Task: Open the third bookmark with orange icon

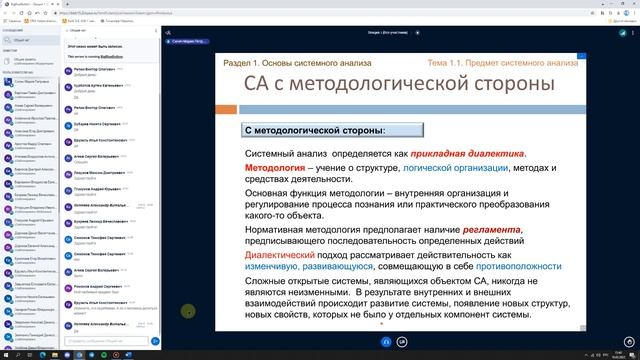Action: point(79,21)
